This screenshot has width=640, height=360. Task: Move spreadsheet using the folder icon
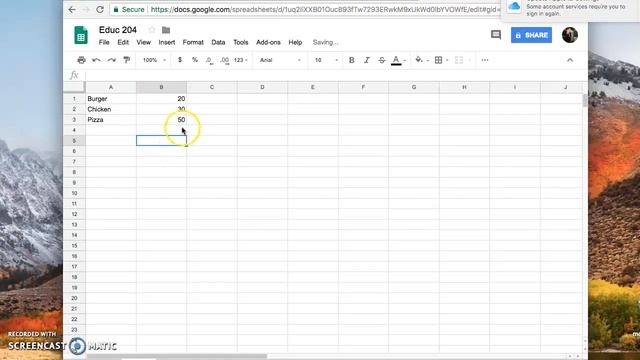coord(166,30)
